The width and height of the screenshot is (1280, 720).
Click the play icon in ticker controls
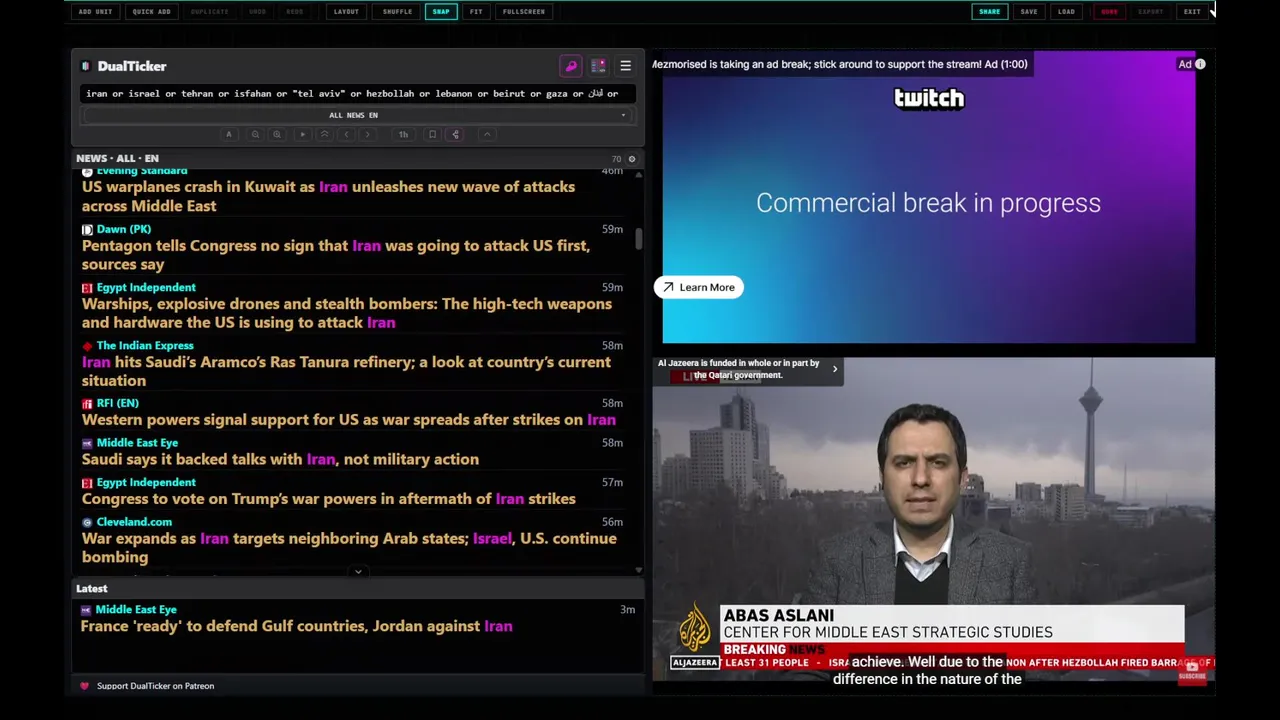coord(302,134)
